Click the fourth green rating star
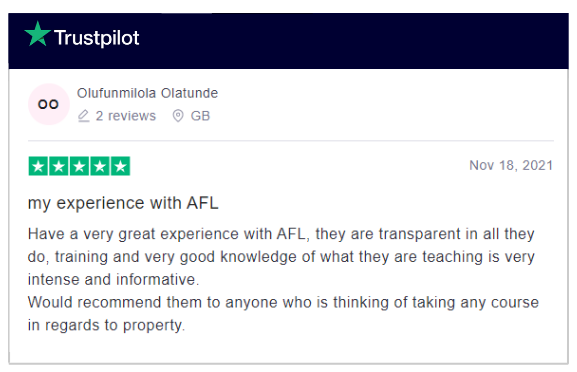Viewport: 577px width, 372px height. click(100, 166)
